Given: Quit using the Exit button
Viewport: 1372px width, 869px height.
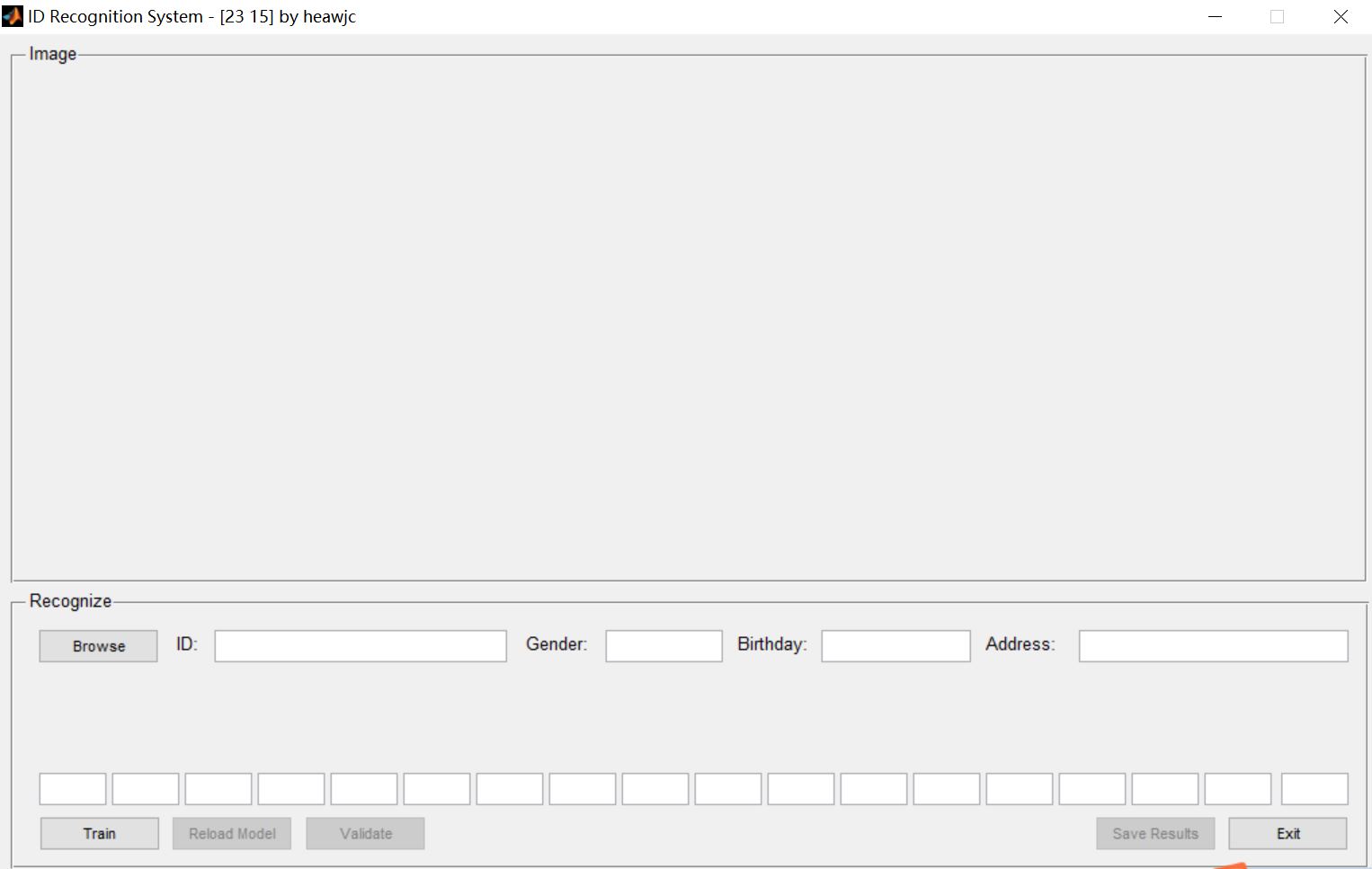Looking at the screenshot, I should 1287,833.
